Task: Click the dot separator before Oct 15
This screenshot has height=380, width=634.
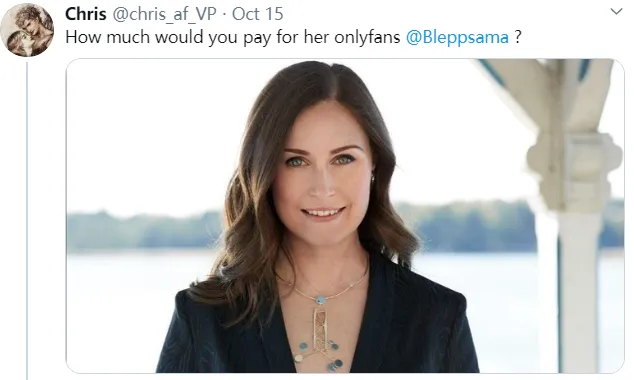Action: click(x=224, y=15)
